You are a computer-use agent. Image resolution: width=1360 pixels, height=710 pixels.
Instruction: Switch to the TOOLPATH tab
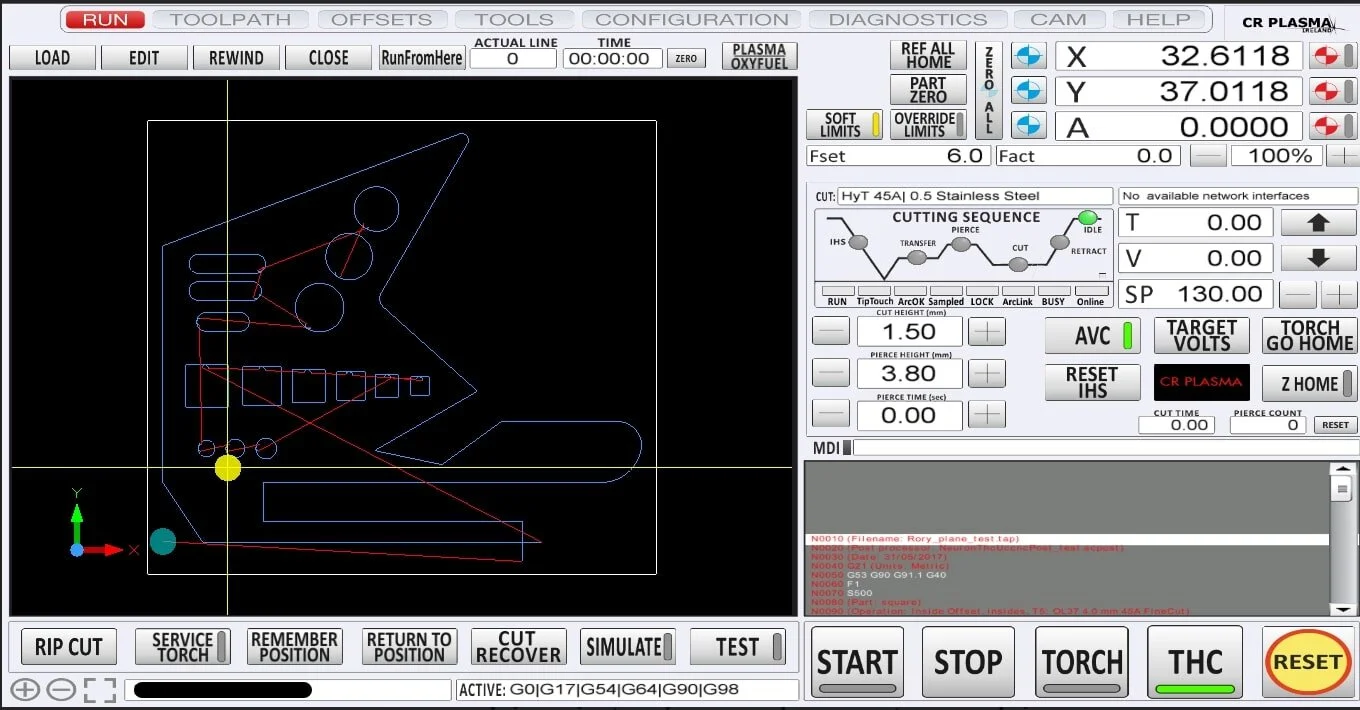pyautogui.click(x=231, y=19)
